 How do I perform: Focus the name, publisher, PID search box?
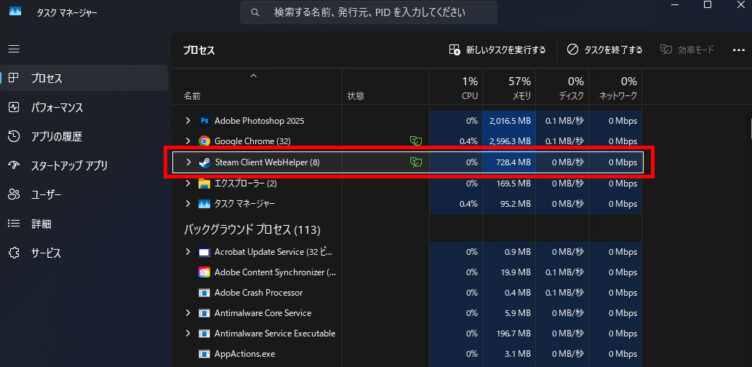[x=368, y=12]
